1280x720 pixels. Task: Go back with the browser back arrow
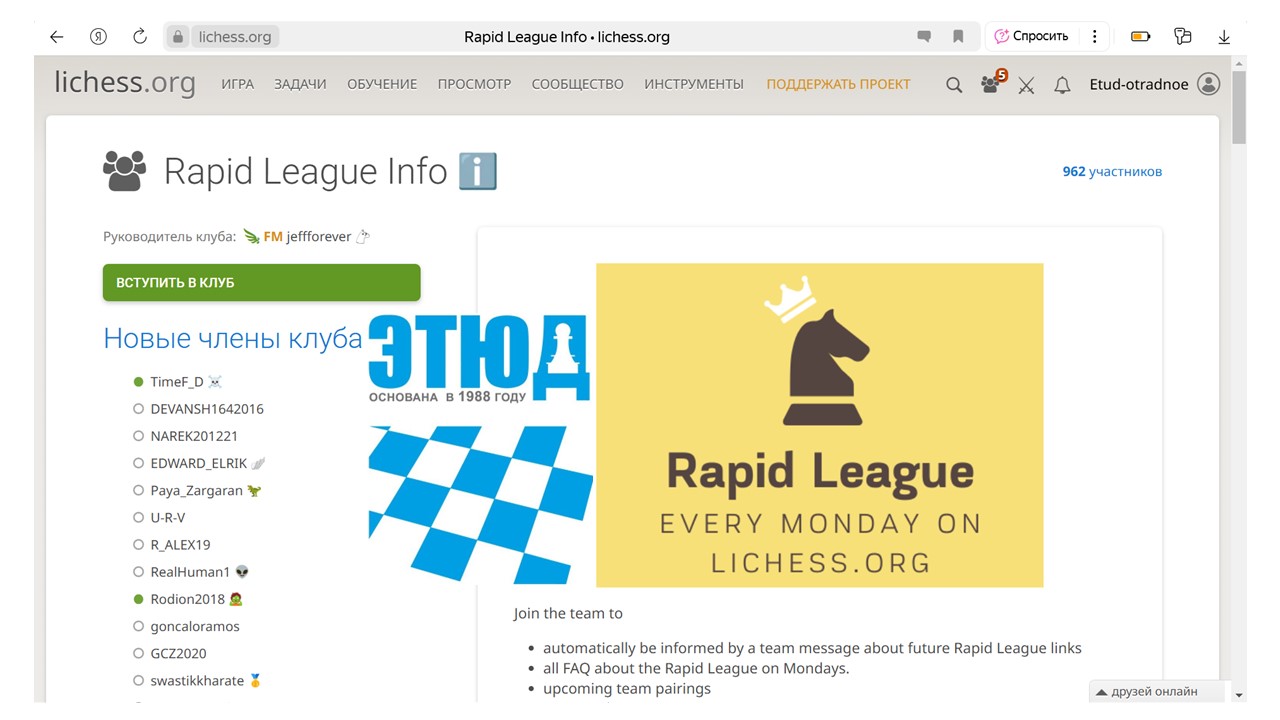[x=56, y=37]
